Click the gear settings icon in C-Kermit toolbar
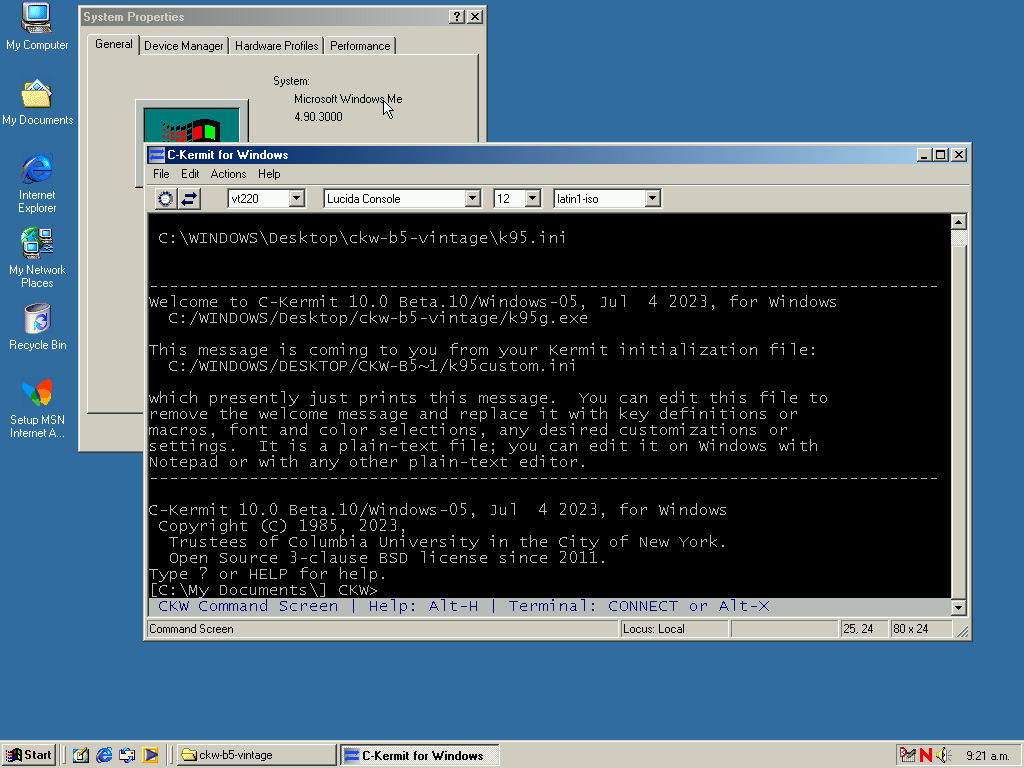The height and width of the screenshot is (768, 1024). click(166, 199)
